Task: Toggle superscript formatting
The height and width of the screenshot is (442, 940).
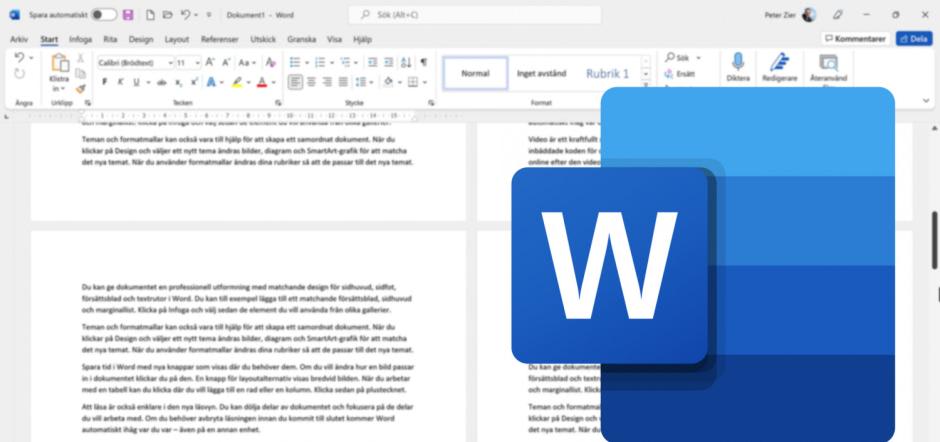Action: click(194, 82)
